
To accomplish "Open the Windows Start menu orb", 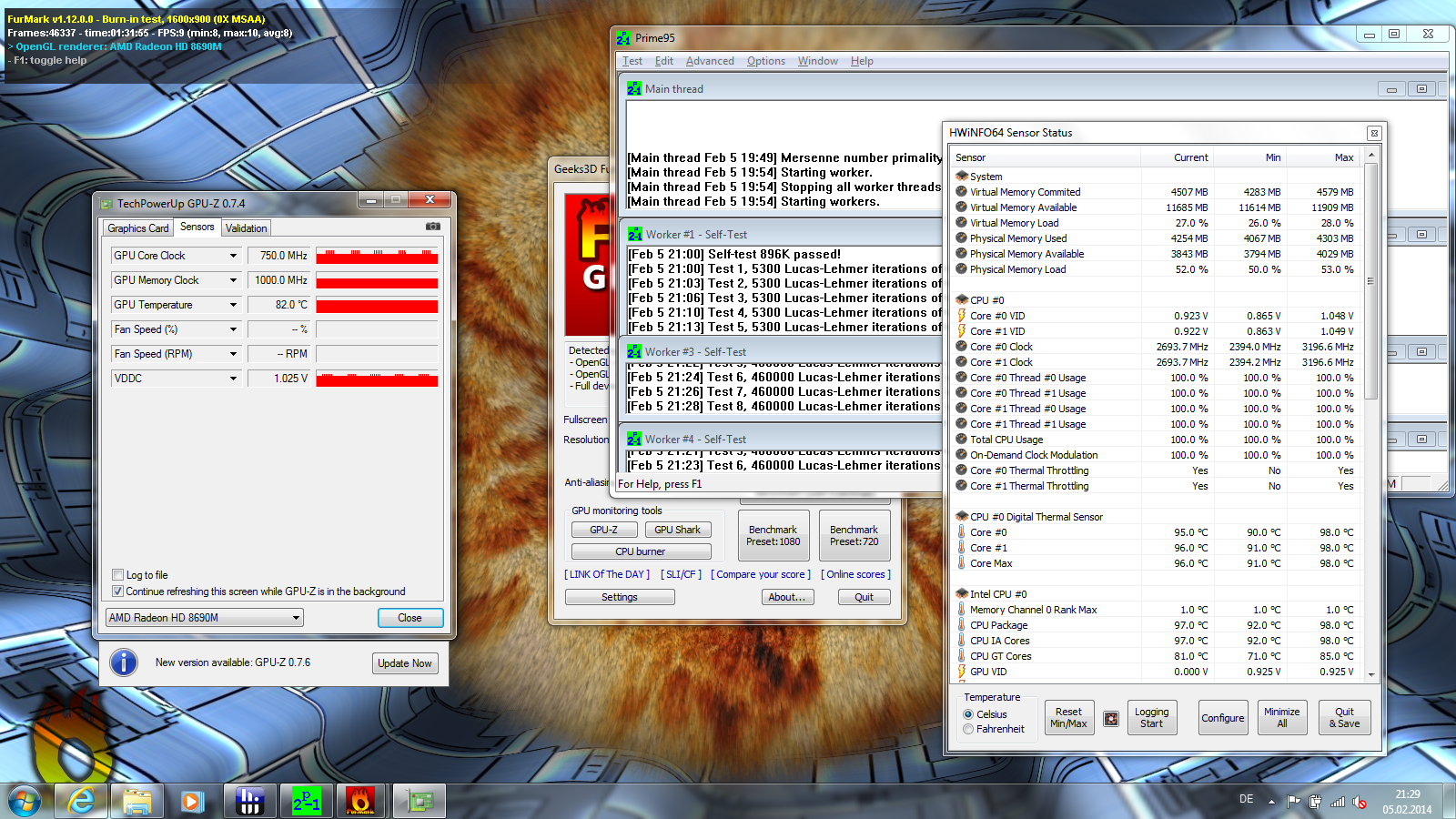I will pos(25,801).
